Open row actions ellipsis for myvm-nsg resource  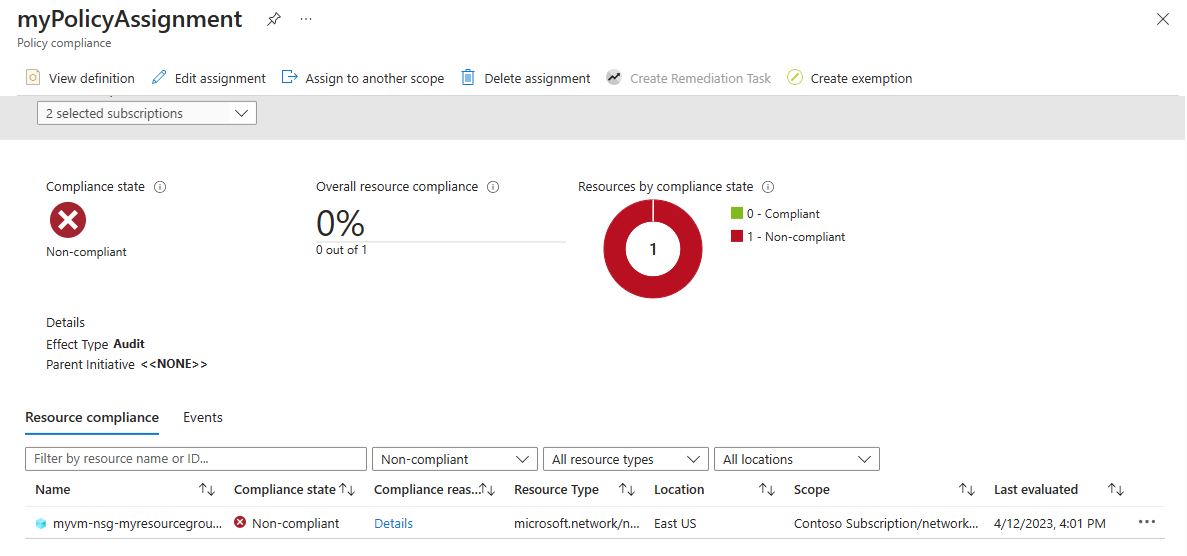(x=1146, y=523)
